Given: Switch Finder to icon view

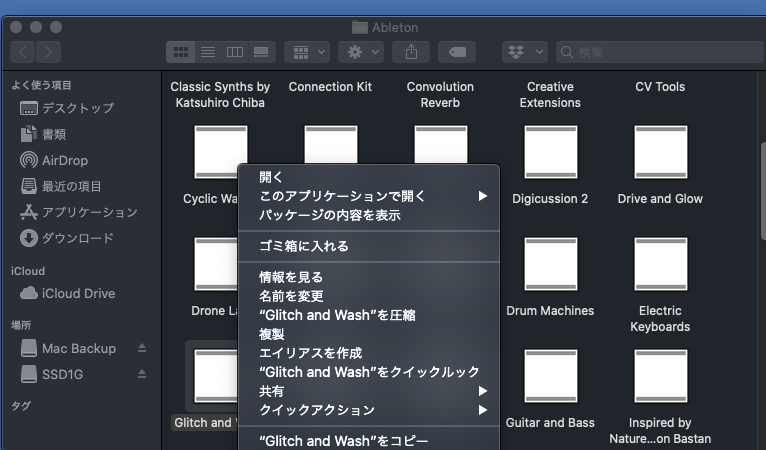Looking at the screenshot, I should coord(181,52).
